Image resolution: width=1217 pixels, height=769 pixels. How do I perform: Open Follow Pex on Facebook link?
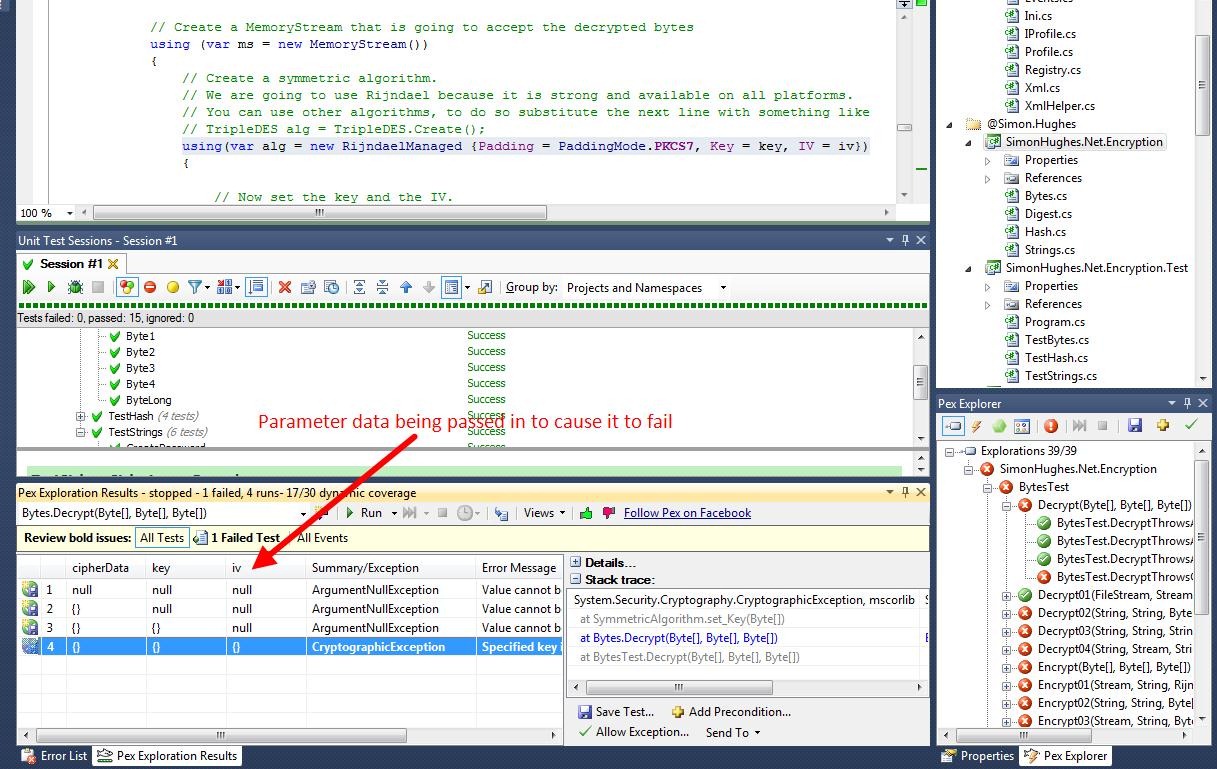point(687,513)
